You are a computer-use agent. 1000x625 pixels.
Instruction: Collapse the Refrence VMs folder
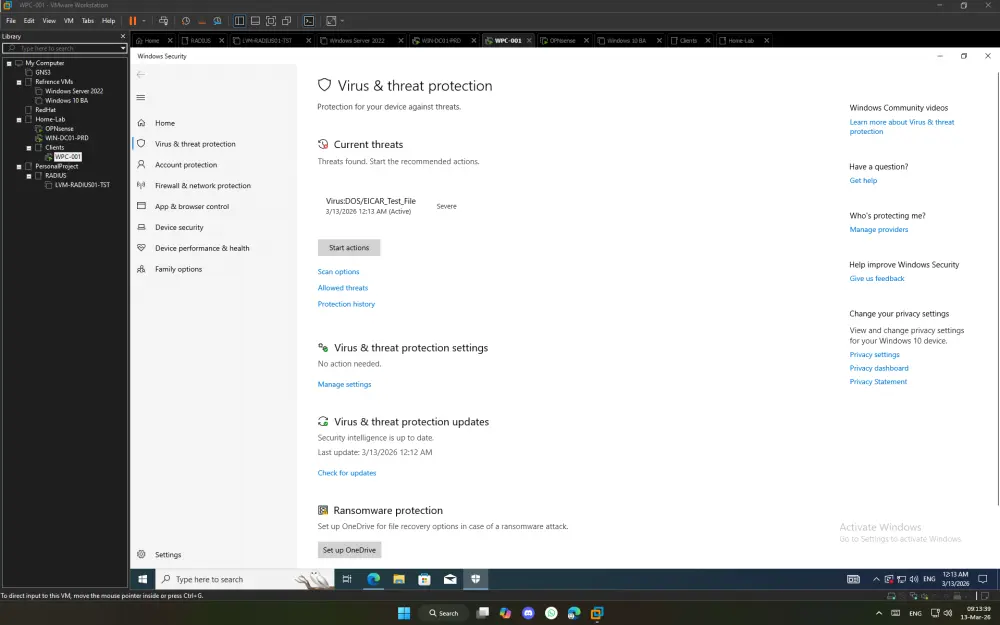point(18,82)
